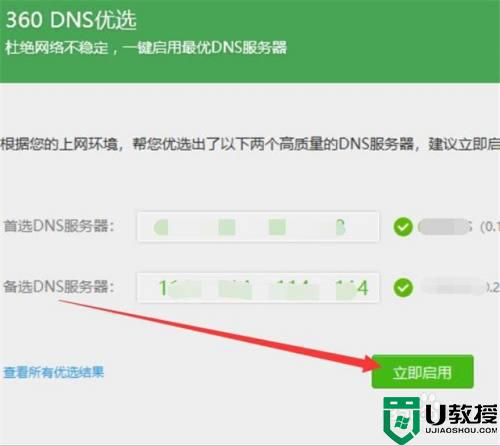The image size is (500, 446).
Task: Click the green checkmark beside 首选DNS服务器
Action: (403, 227)
